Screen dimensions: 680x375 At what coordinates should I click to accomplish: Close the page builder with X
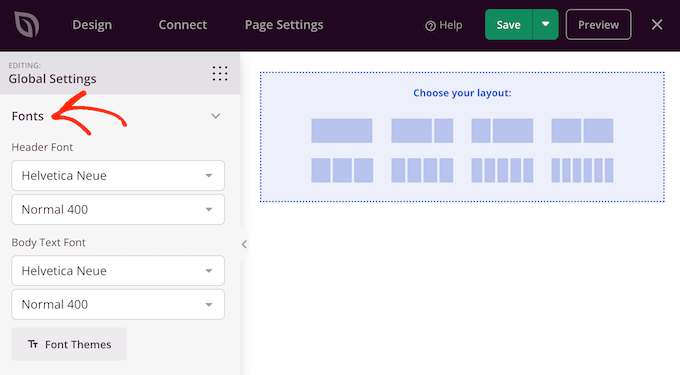(x=657, y=25)
